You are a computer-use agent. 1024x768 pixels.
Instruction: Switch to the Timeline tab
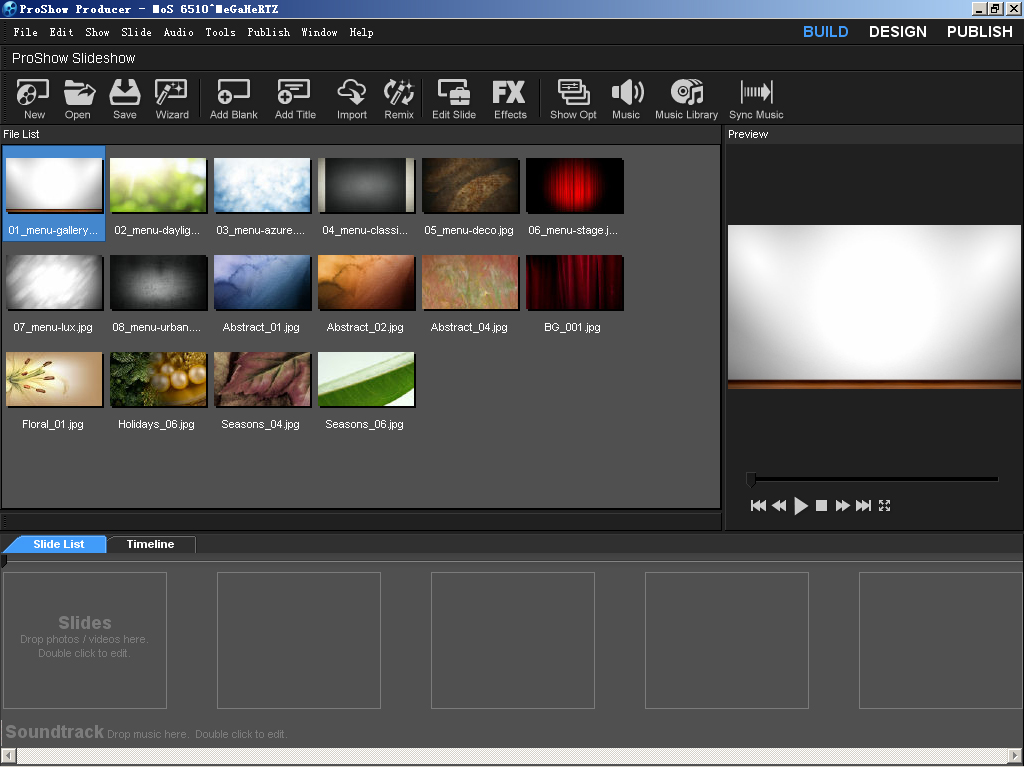coord(150,544)
